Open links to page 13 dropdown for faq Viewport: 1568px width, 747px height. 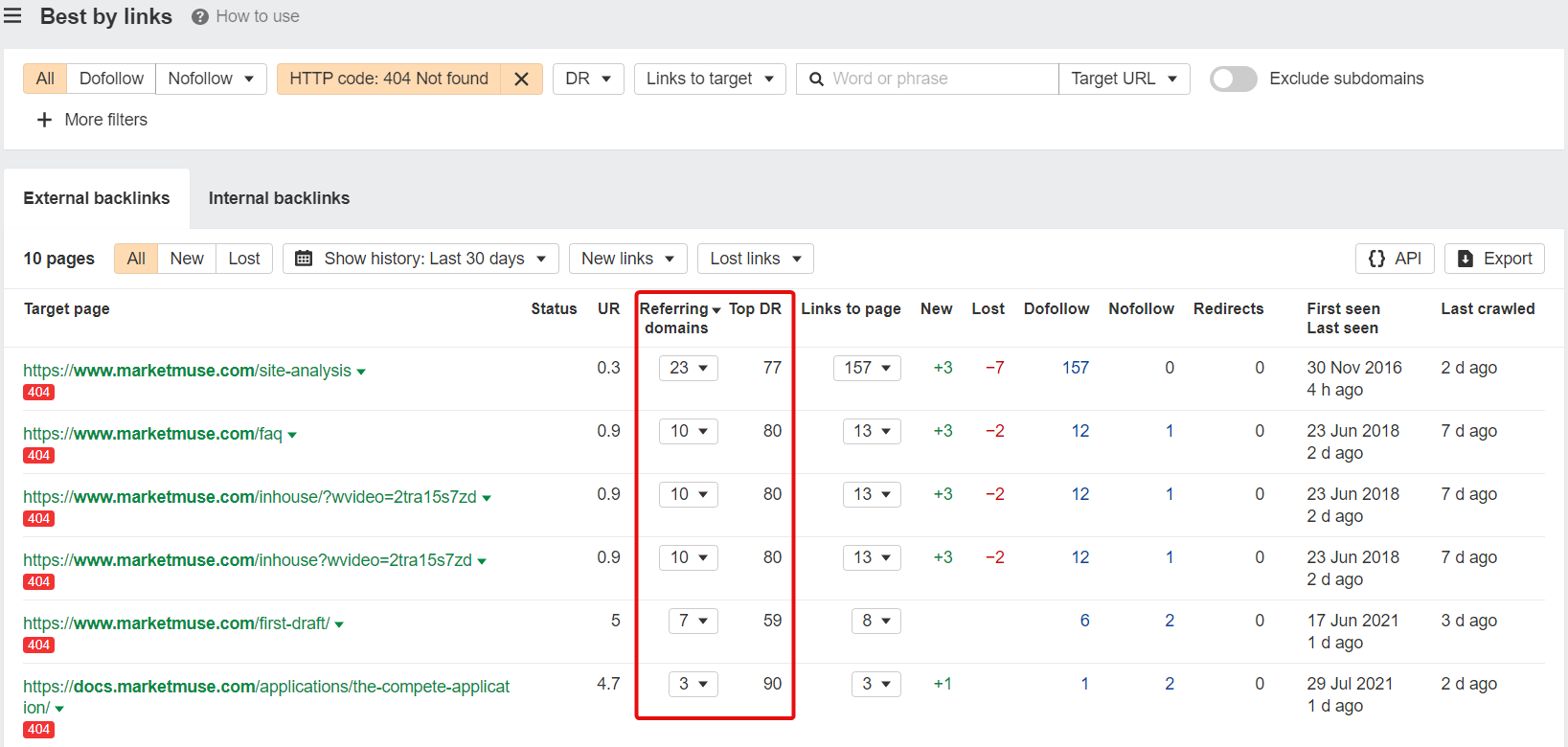click(872, 431)
